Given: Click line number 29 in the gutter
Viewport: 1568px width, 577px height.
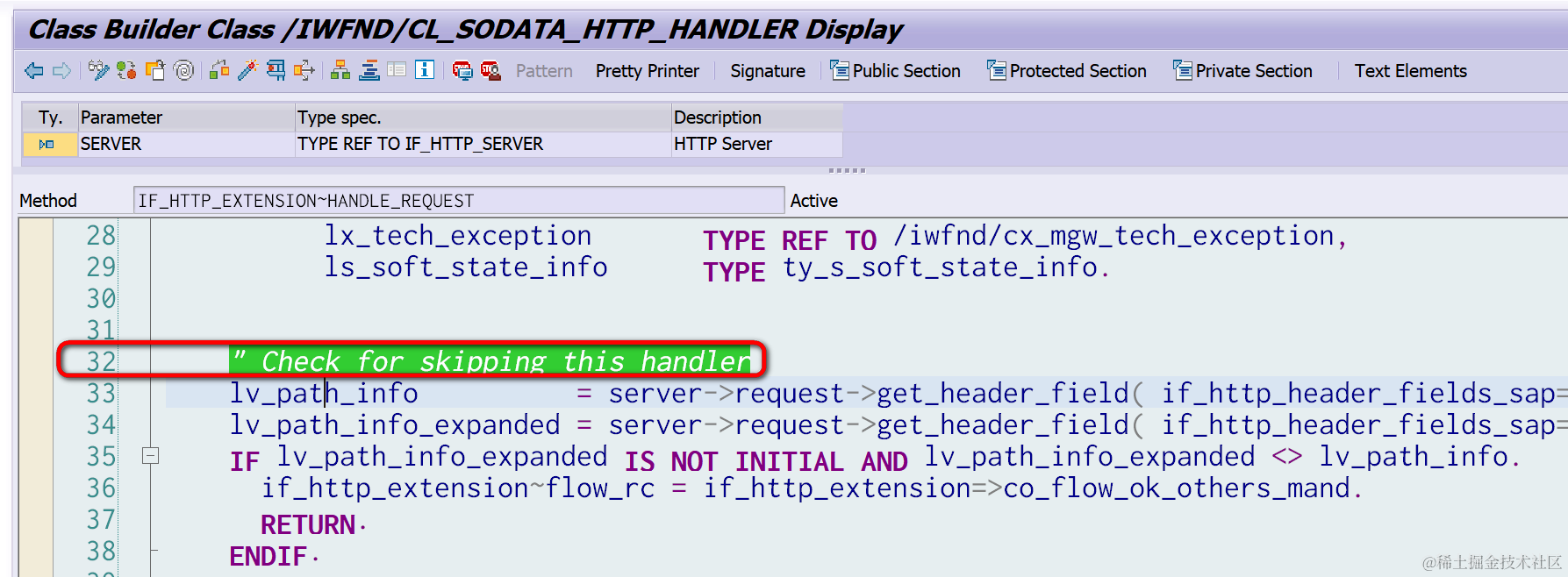Looking at the screenshot, I should point(101,267).
